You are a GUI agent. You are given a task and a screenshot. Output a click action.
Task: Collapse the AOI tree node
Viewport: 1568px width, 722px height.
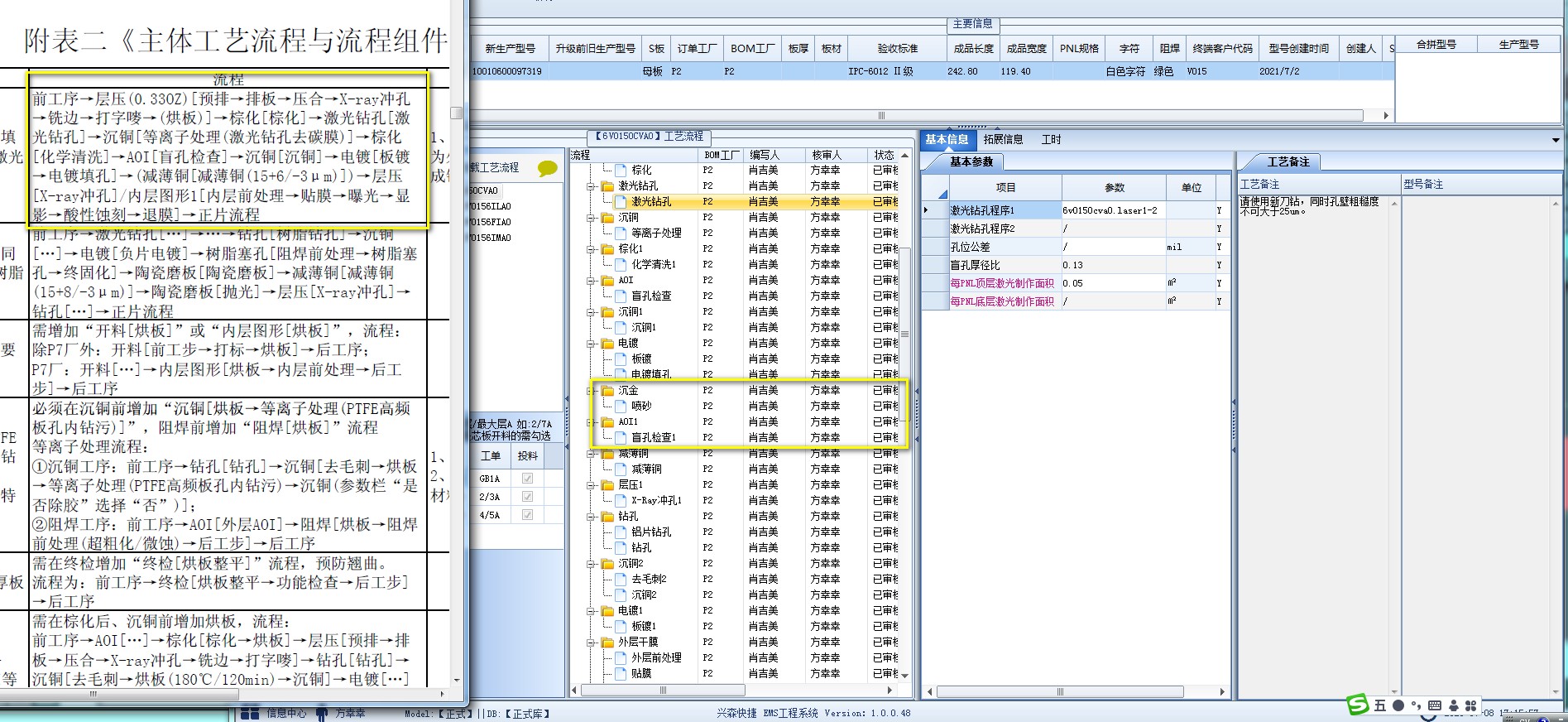(592, 281)
